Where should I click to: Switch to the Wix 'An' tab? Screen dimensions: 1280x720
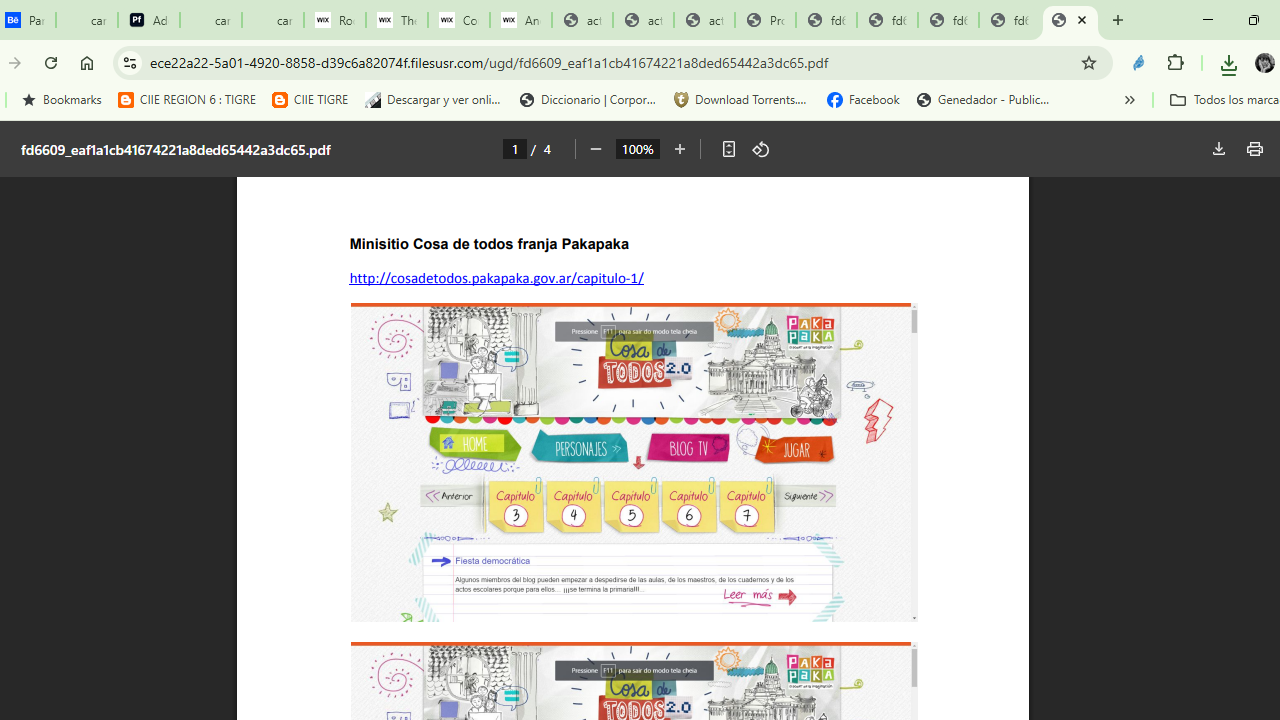click(x=521, y=20)
